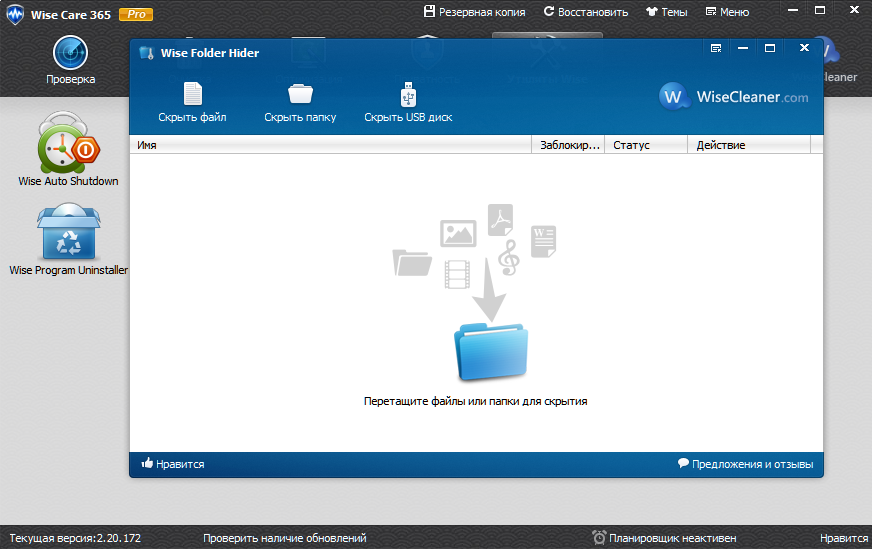Click the Действие column header

coord(749,145)
